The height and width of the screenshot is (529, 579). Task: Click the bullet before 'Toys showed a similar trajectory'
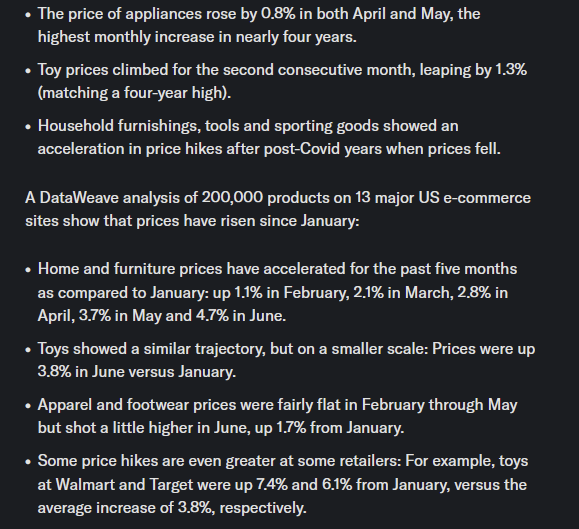[x=28, y=350]
